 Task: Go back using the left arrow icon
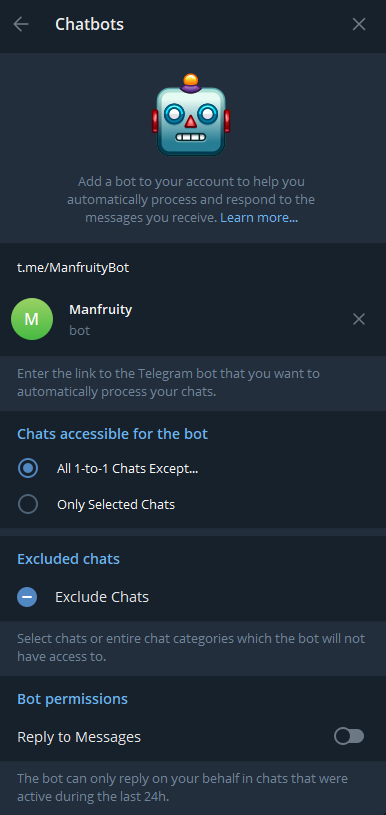[21, 24]
